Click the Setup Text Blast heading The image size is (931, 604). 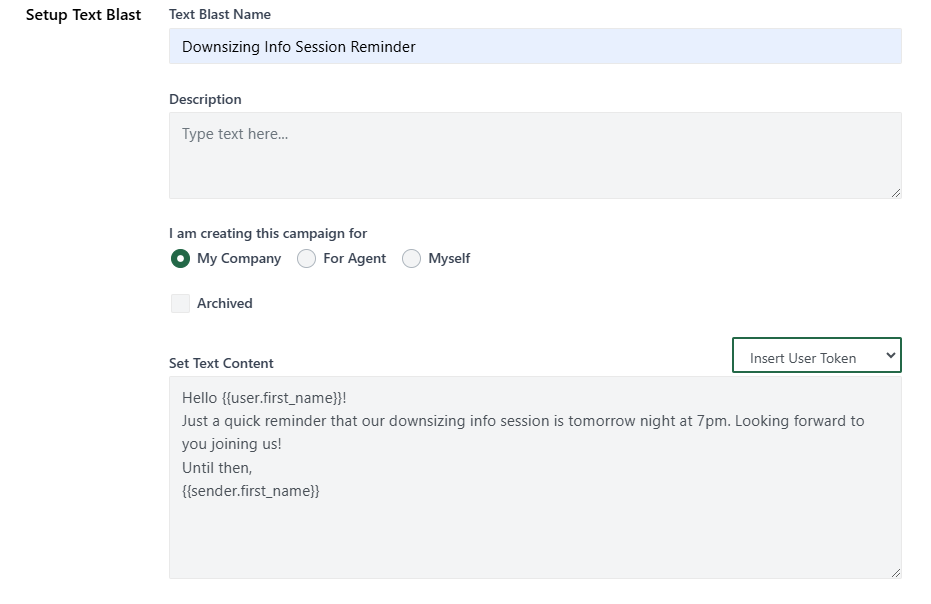tap(83, 15)
